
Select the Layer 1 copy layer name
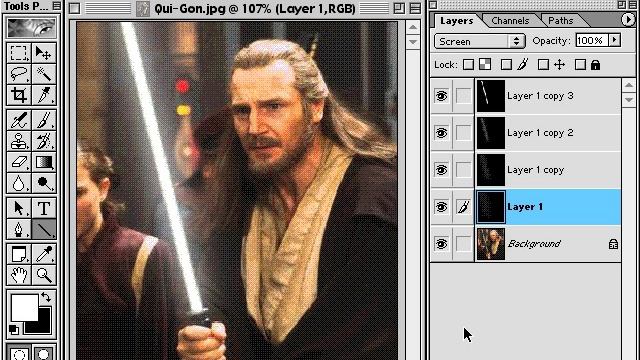click(536, 170)
